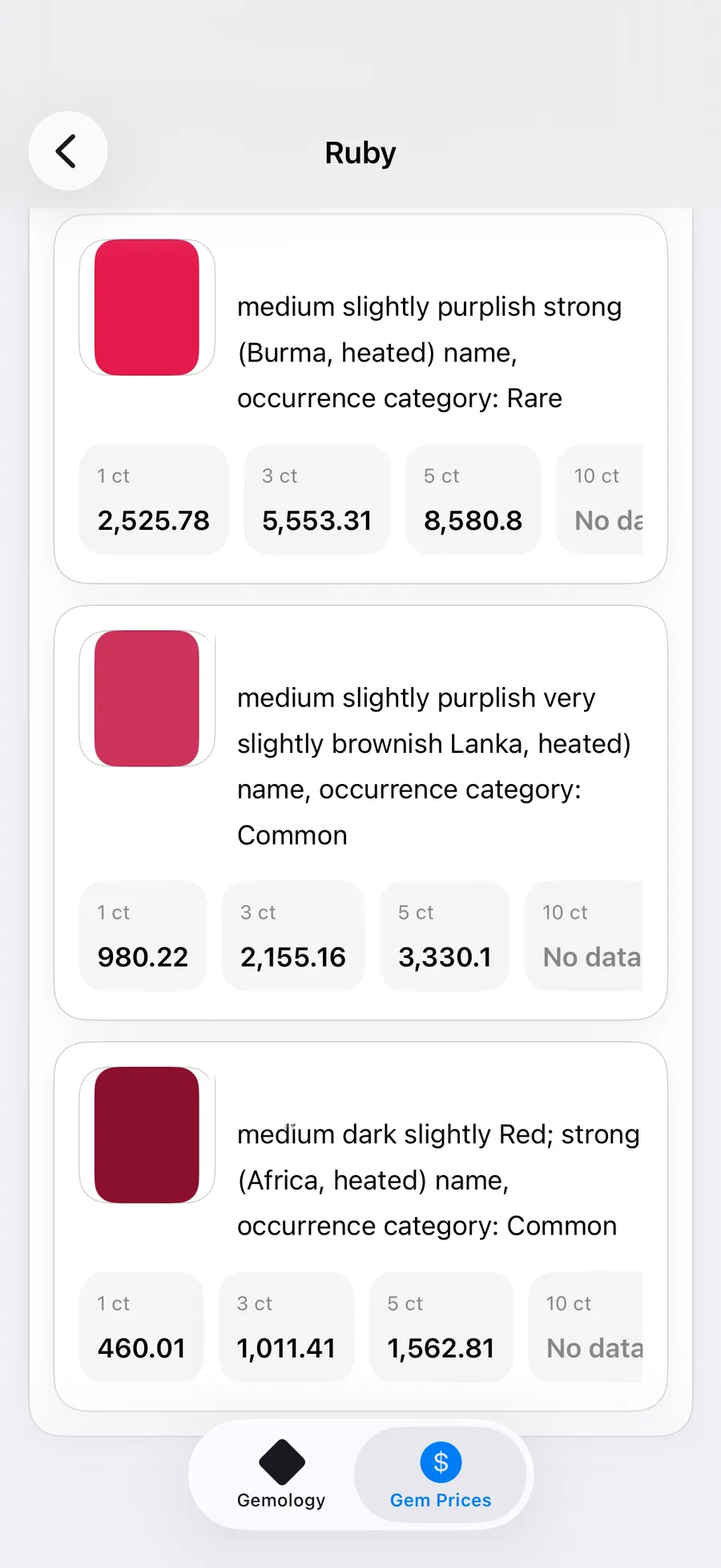This screenshot has width=721, height=1568.
Task: Tap the Africa heated ruby thumbnail image
Action: pos(147,1135)
